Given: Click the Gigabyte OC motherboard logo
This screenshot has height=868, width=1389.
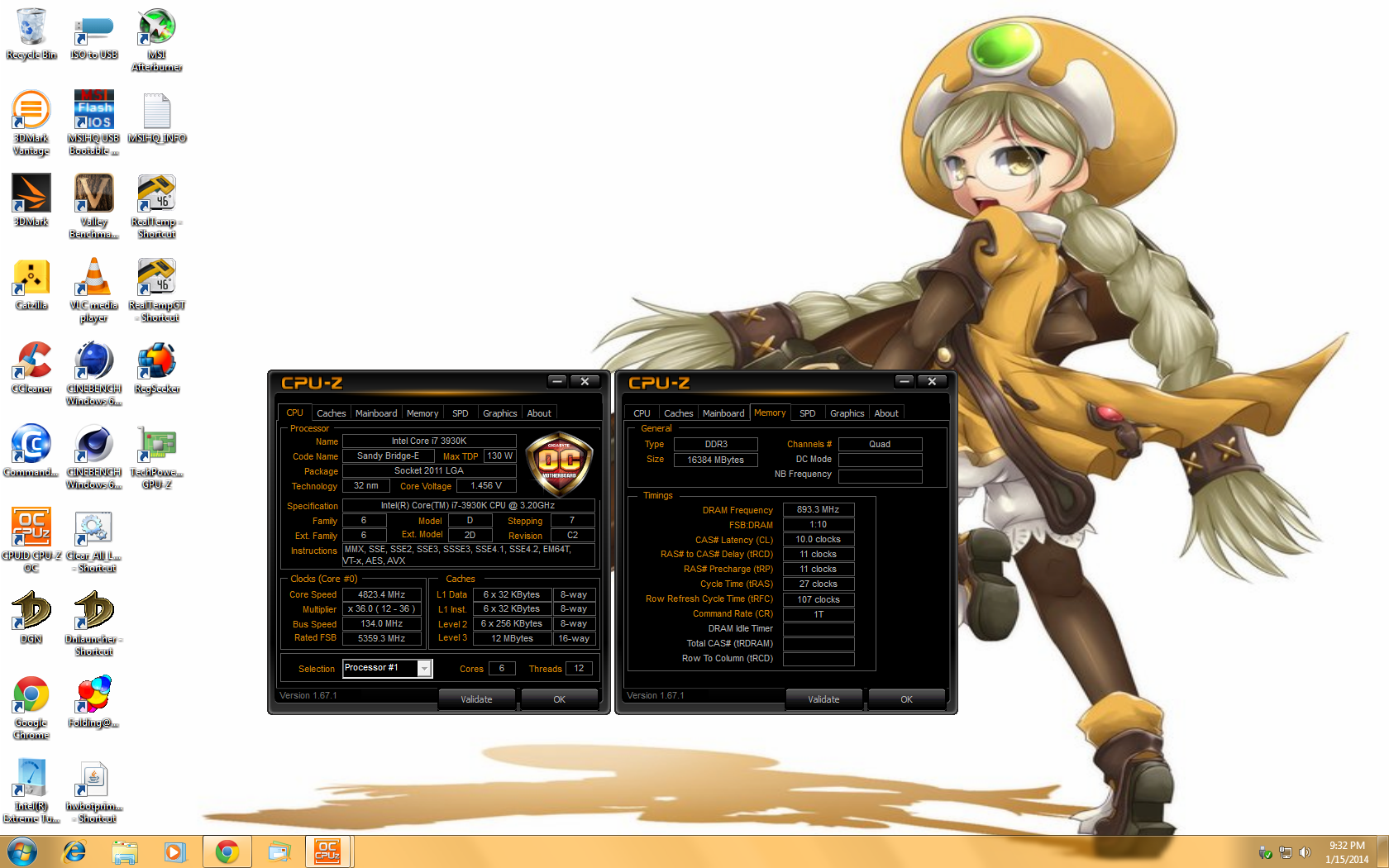Looking at the screenshot, I should (x=560, y=464).
